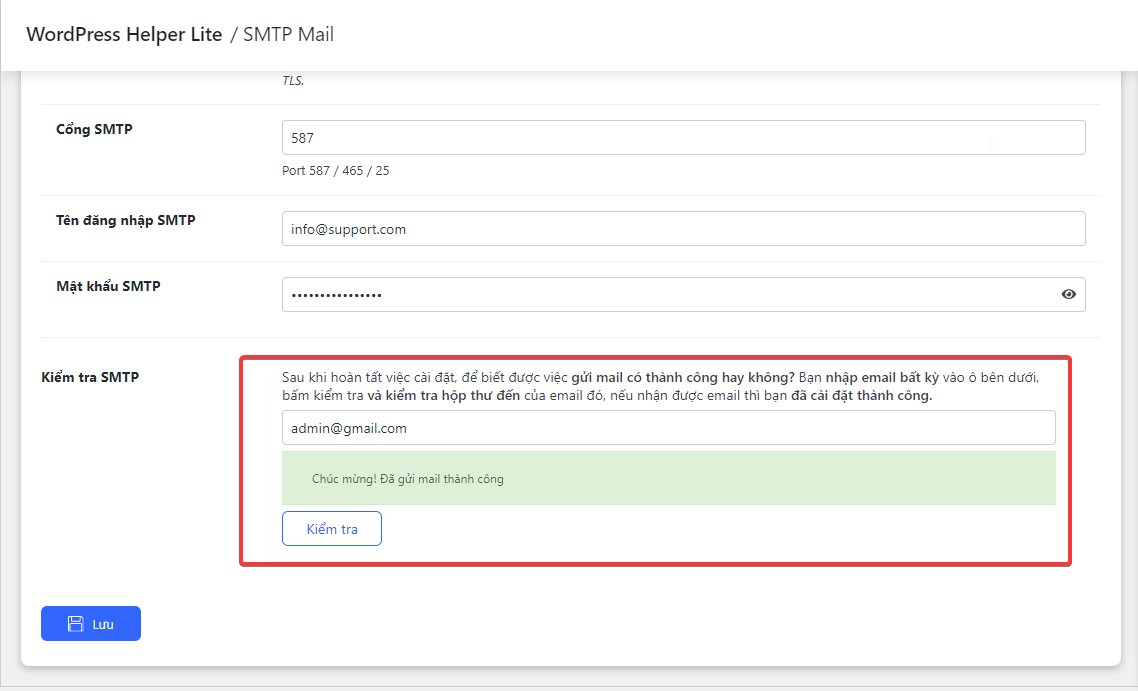Click the bold phrase kiểm tra hộp thư đến
This screenshot has height=691, width=1138.
tap(445, 396)
